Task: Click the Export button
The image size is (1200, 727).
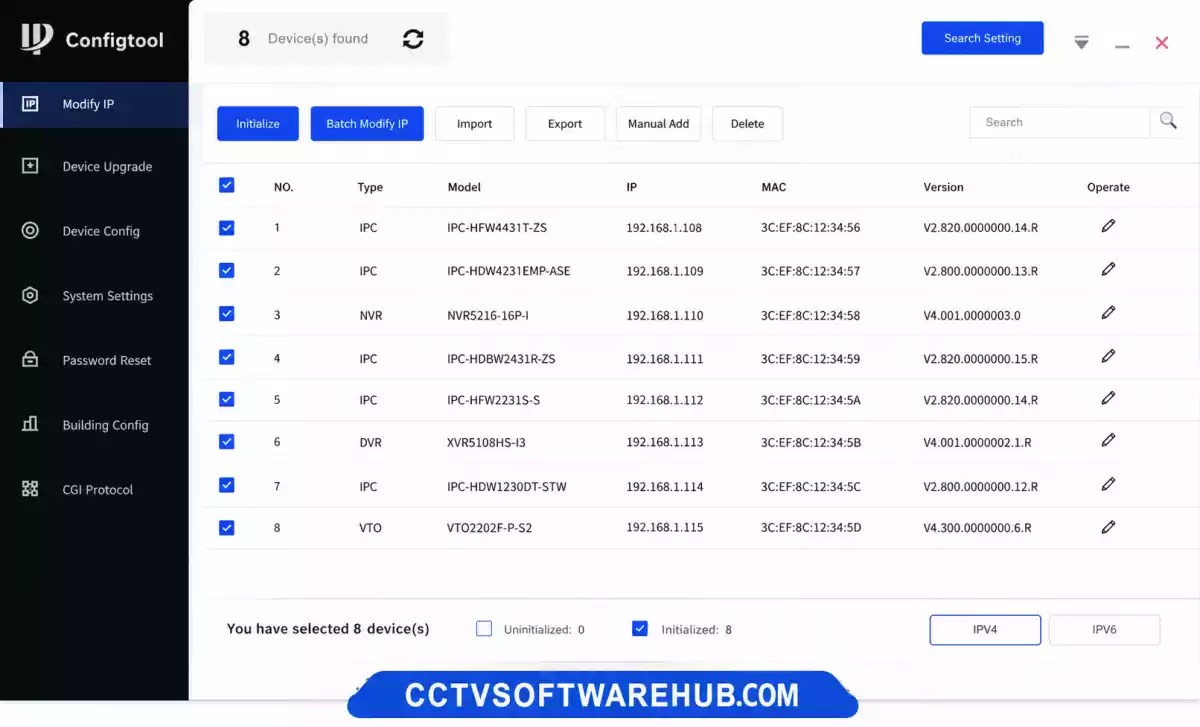Action: [565, 123]
